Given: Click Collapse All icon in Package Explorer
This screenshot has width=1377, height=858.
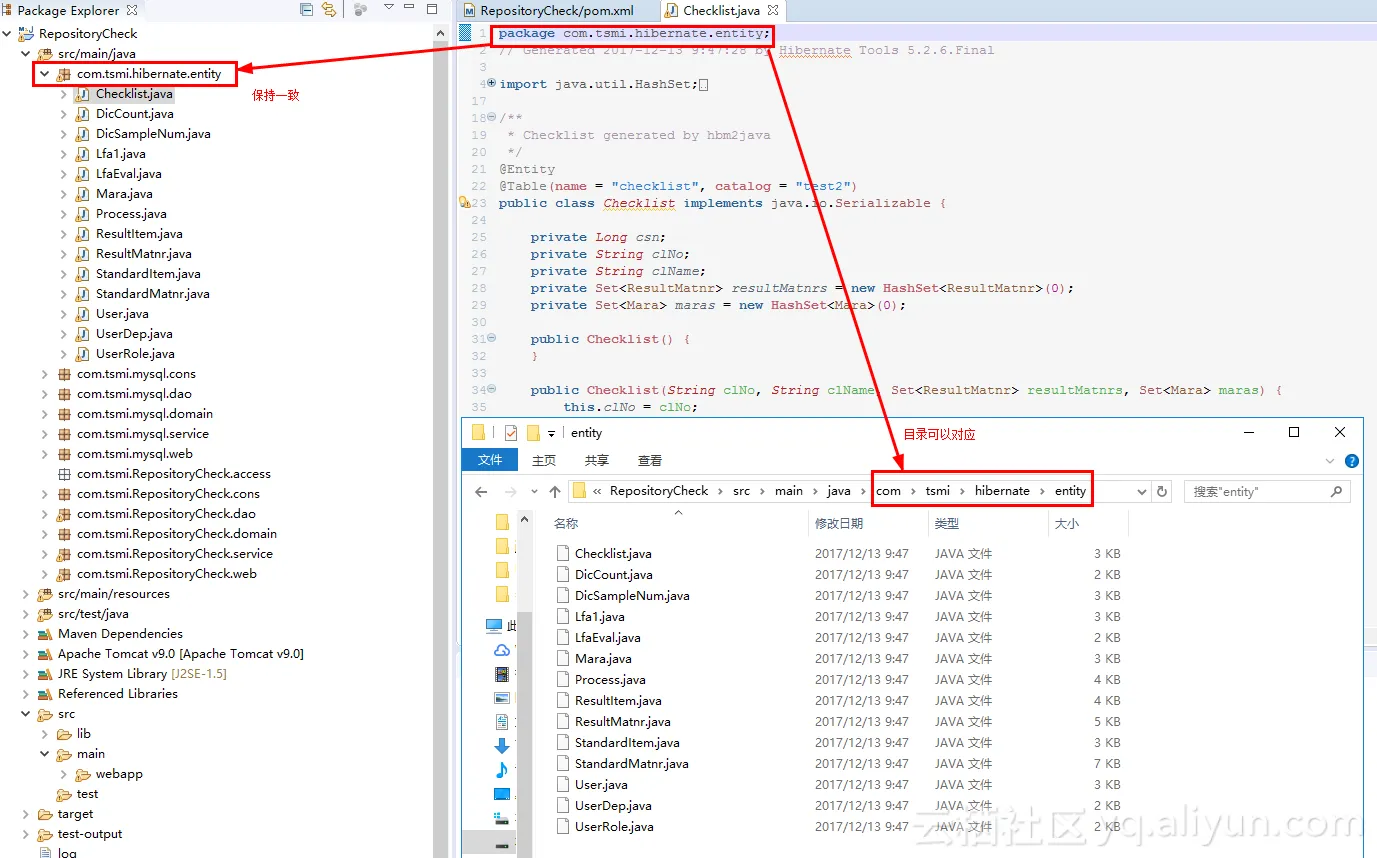Looking at the screenshot, I should pos(307,10).
